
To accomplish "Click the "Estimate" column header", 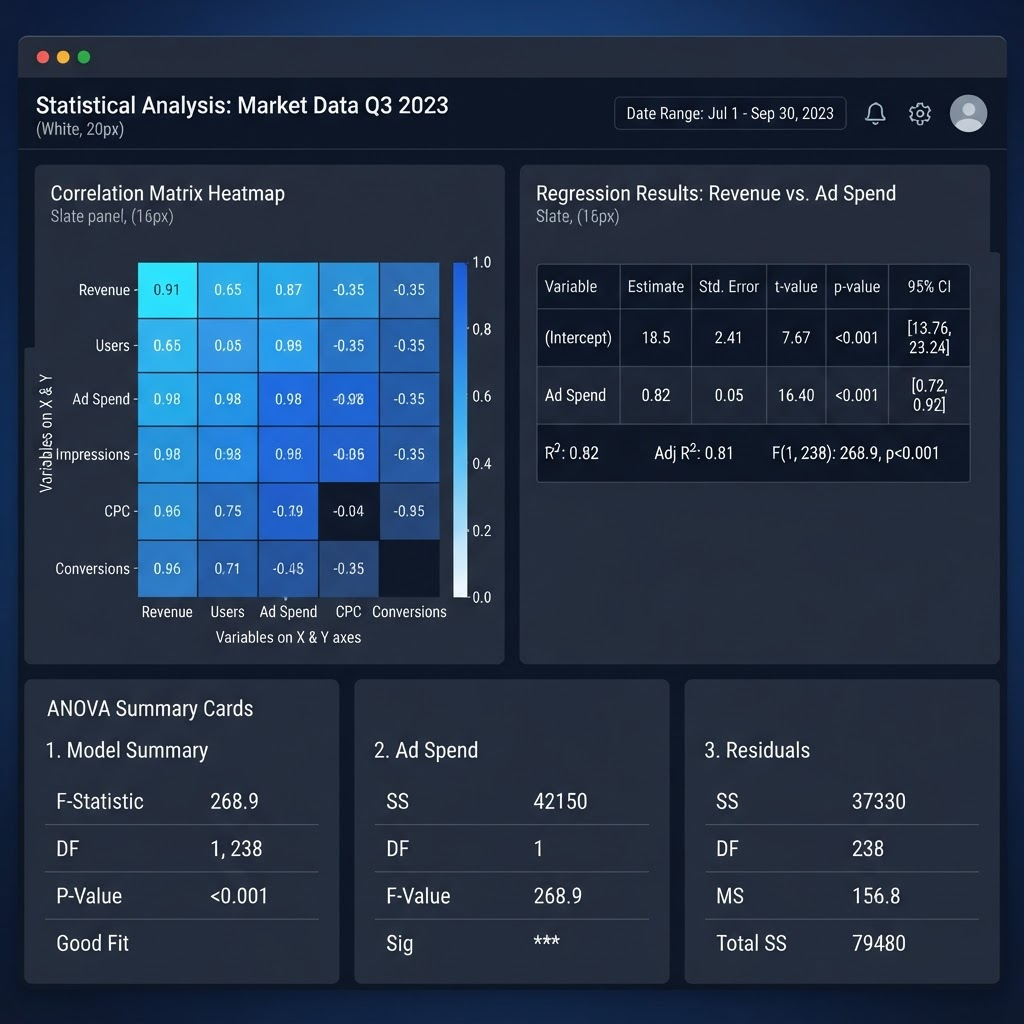I will click(656, 287).
